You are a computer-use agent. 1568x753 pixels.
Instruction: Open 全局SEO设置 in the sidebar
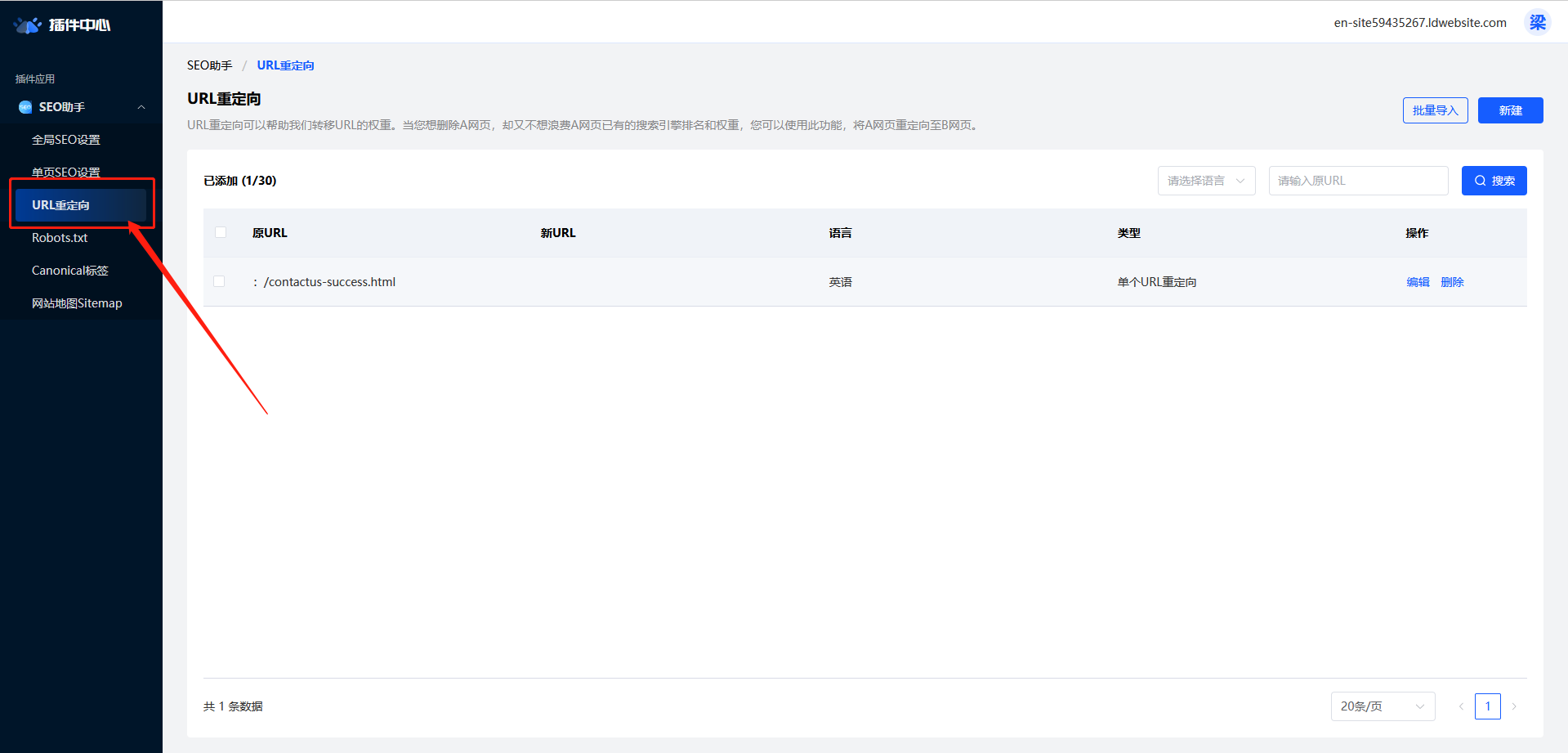66,140
